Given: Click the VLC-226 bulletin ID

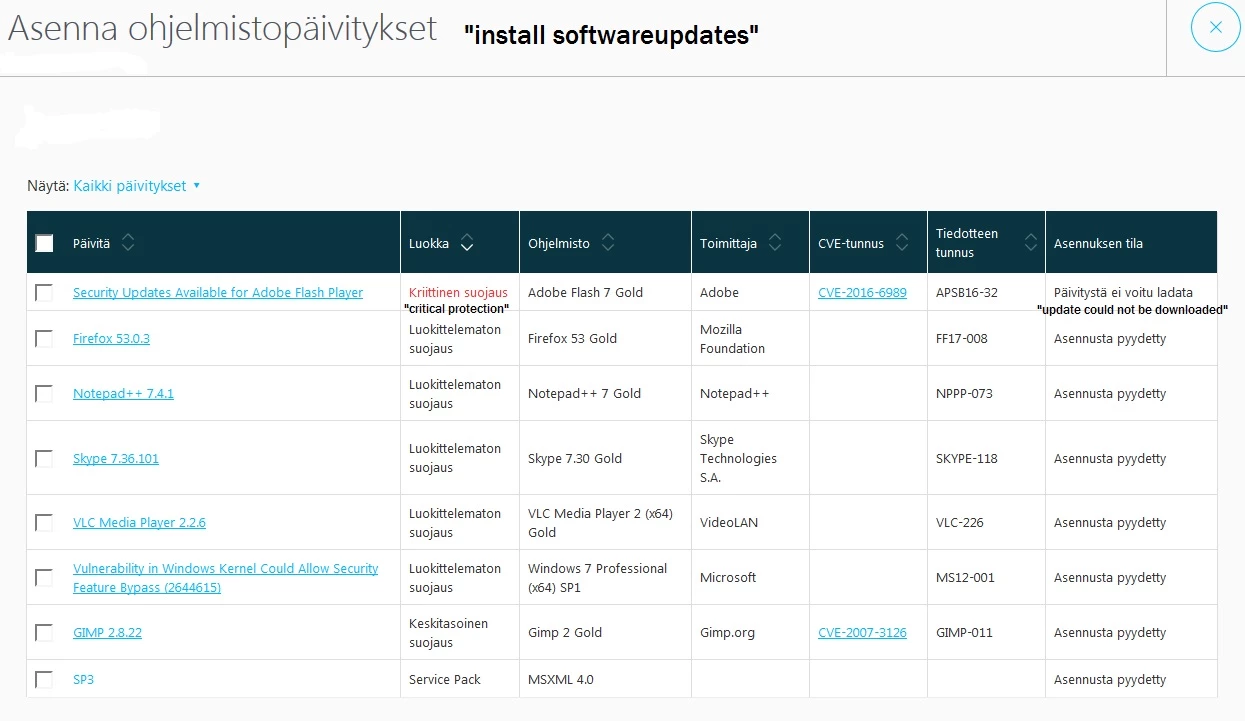Looking at the screenshot, I should click(961, 523).
